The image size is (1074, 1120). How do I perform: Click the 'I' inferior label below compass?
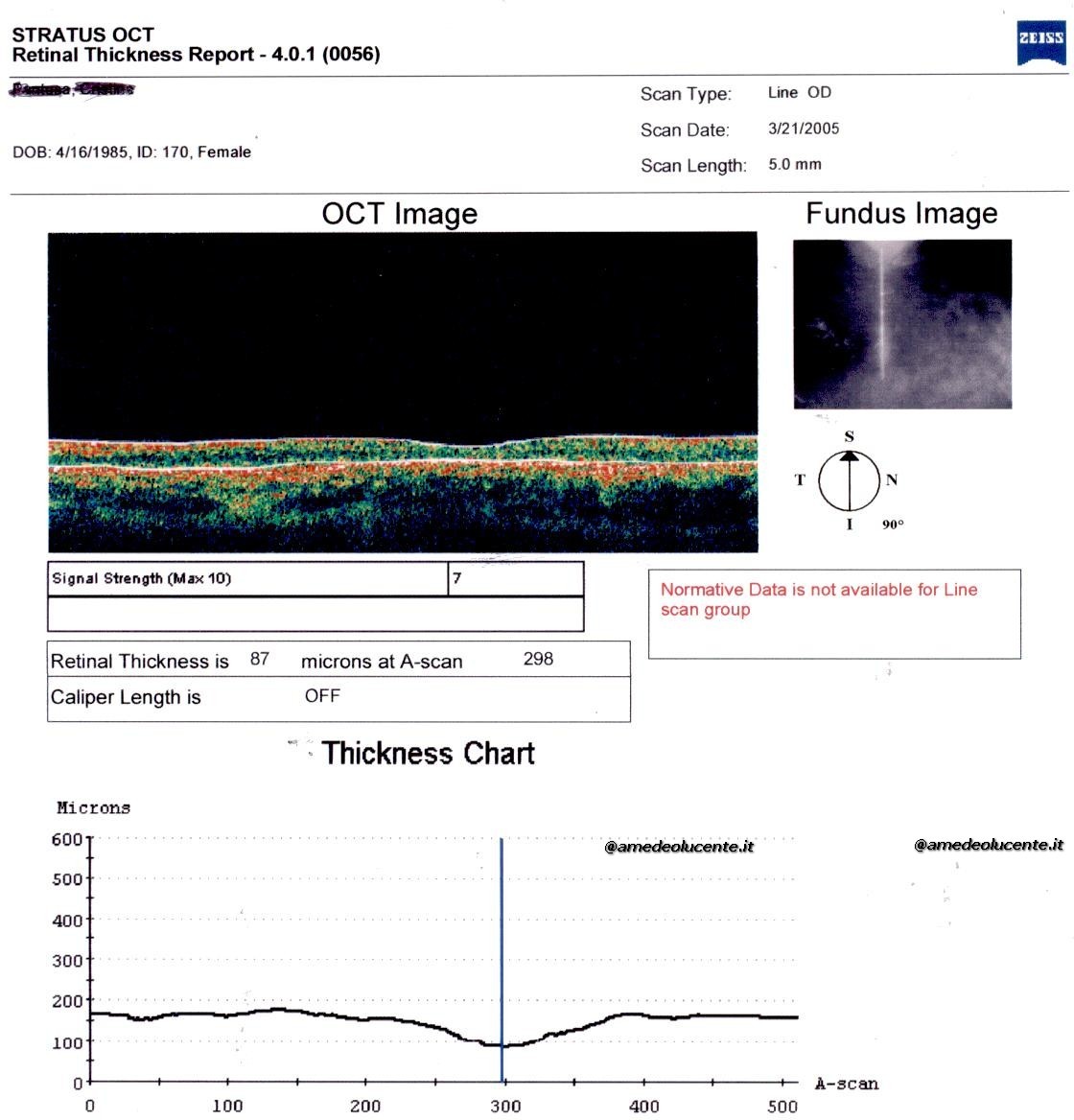point(849,525)
